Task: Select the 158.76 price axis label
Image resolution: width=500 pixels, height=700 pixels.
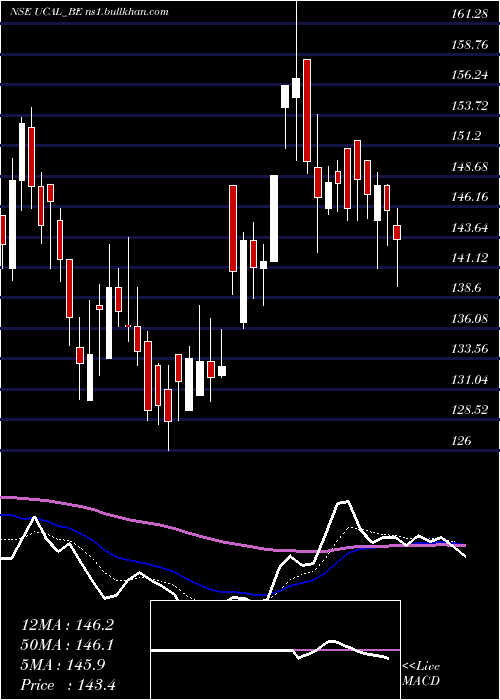Action: 470,45
